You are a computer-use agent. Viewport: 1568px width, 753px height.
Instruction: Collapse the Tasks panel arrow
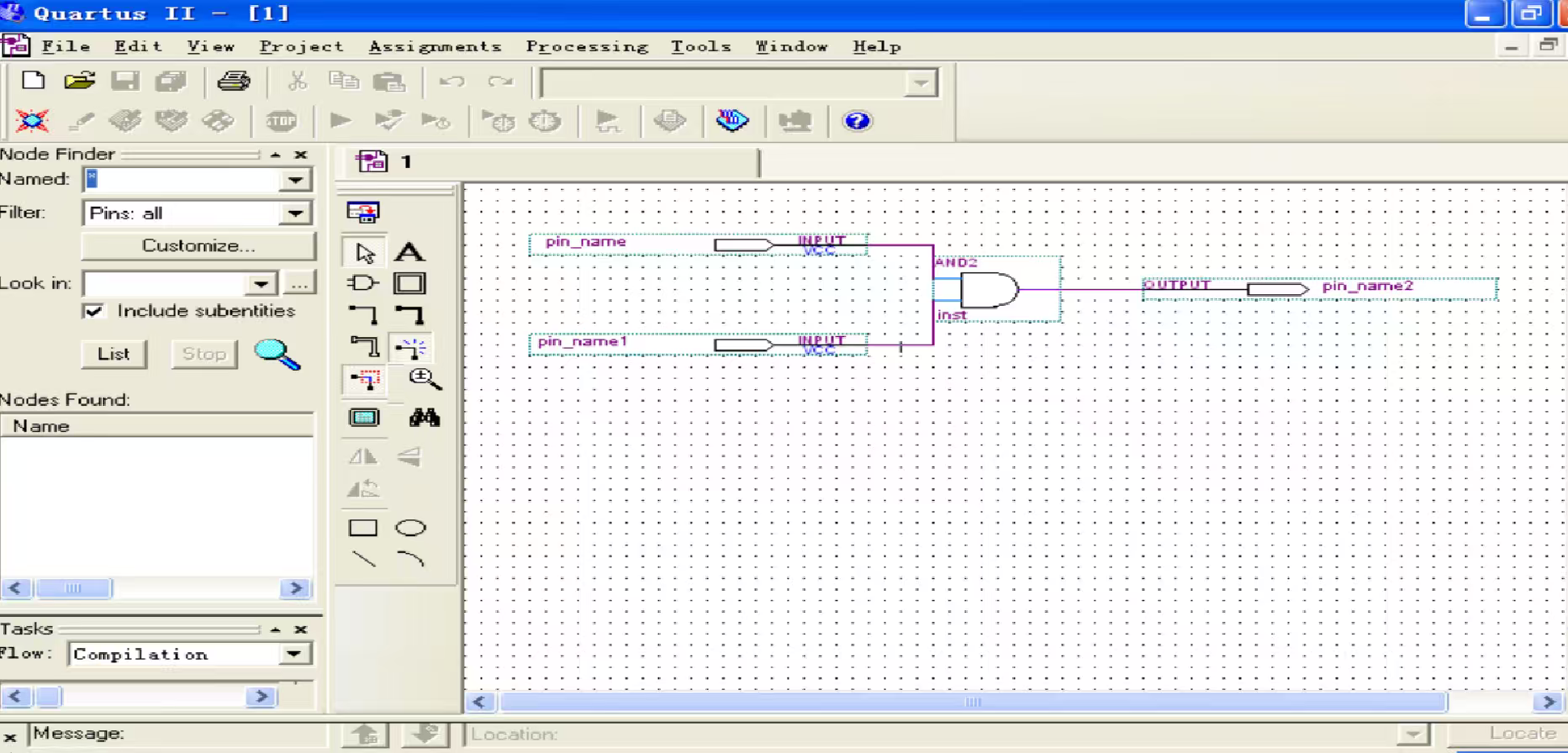pos(276,629)
